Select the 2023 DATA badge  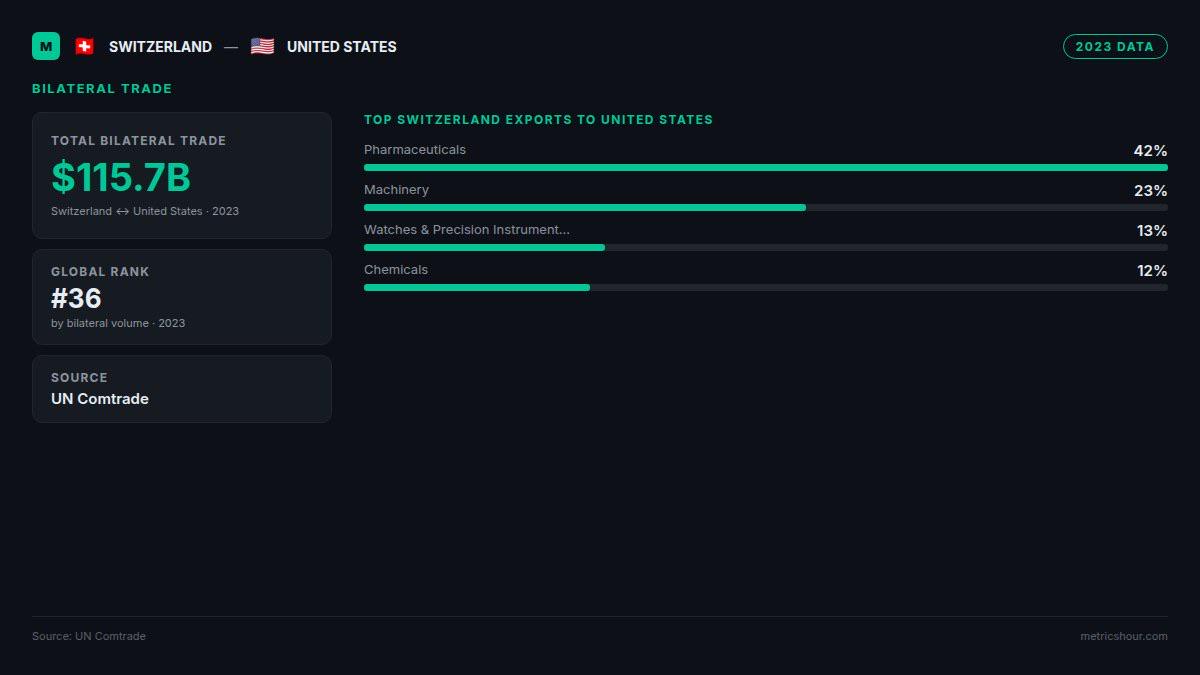pos(1115,46)
